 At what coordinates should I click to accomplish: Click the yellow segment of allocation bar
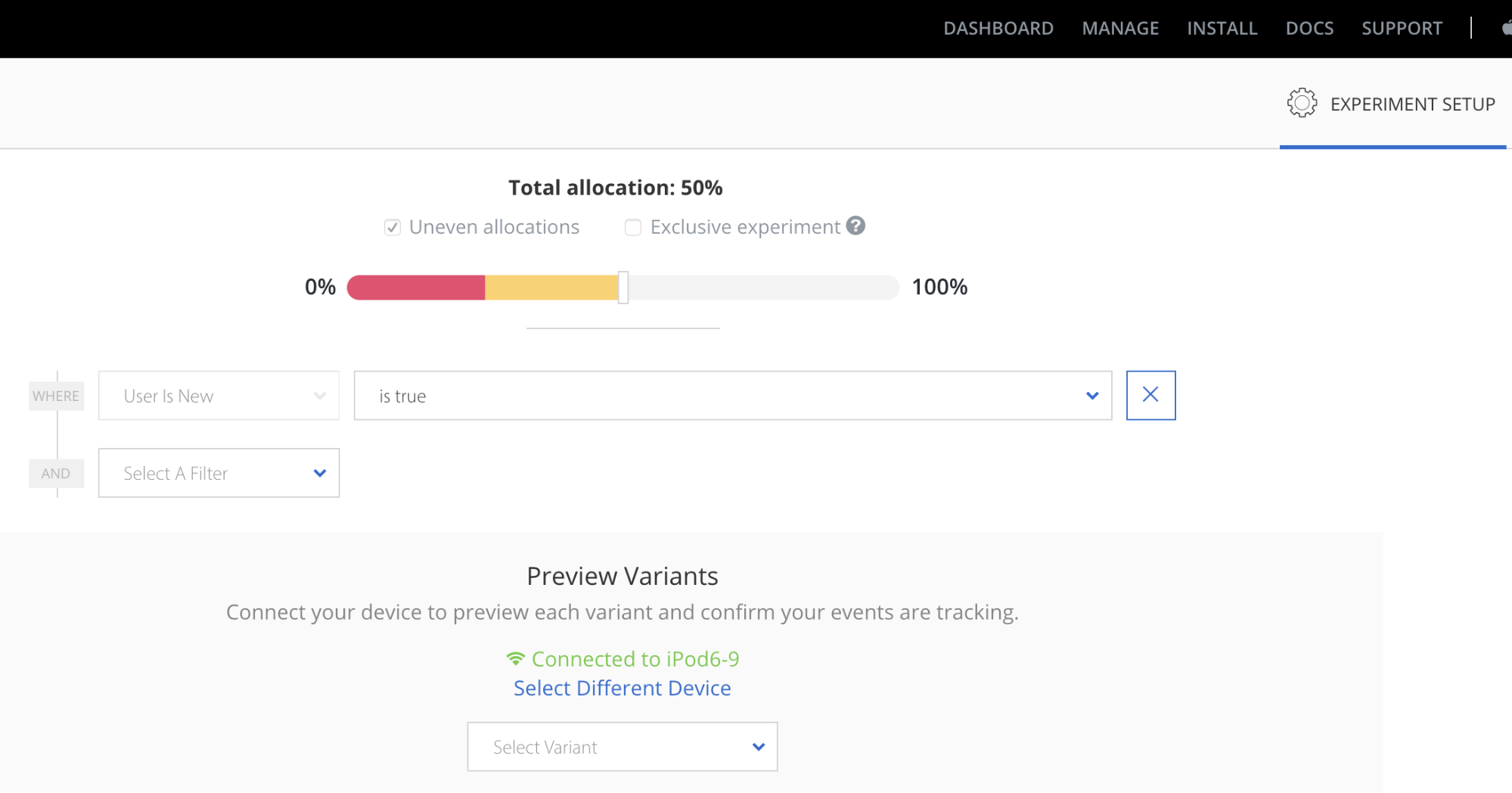[x=551, y=288]
